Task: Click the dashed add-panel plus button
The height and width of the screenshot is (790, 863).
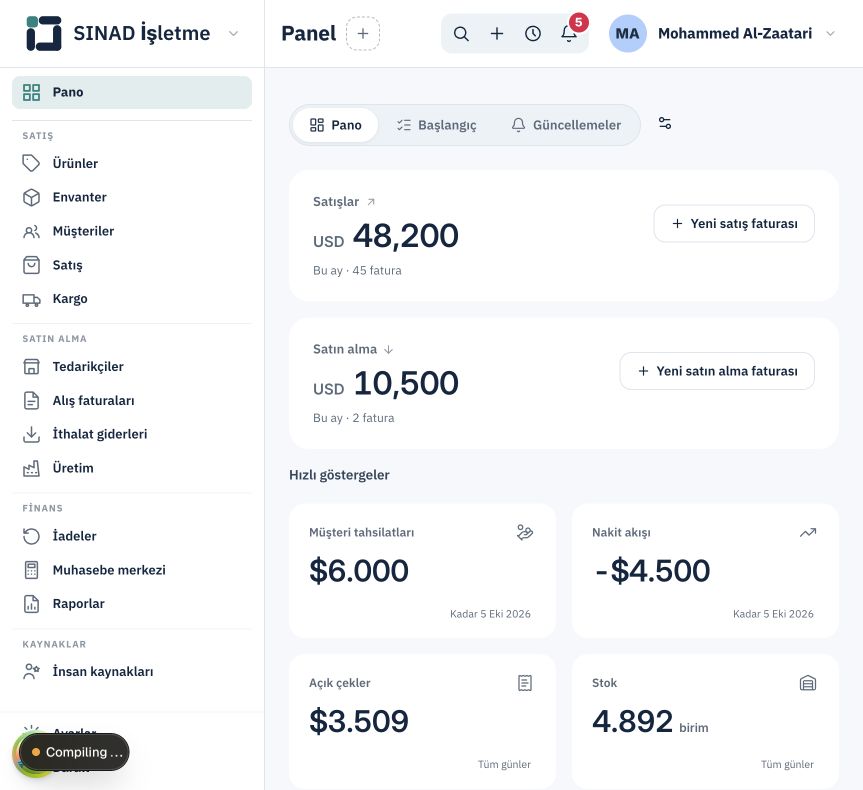Action: (x=363, y=34)
